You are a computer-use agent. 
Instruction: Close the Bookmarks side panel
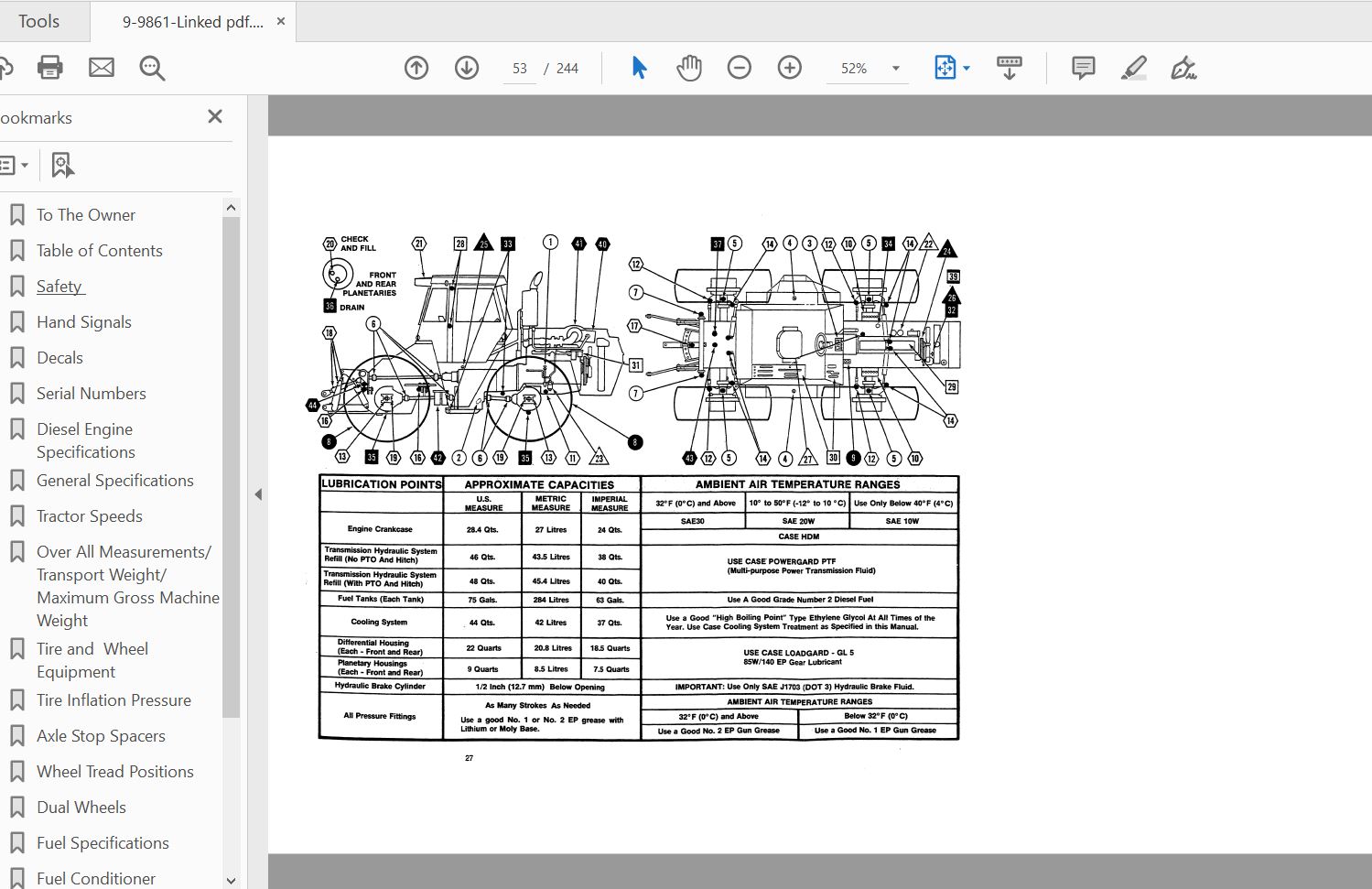click(x=214, y=116)
